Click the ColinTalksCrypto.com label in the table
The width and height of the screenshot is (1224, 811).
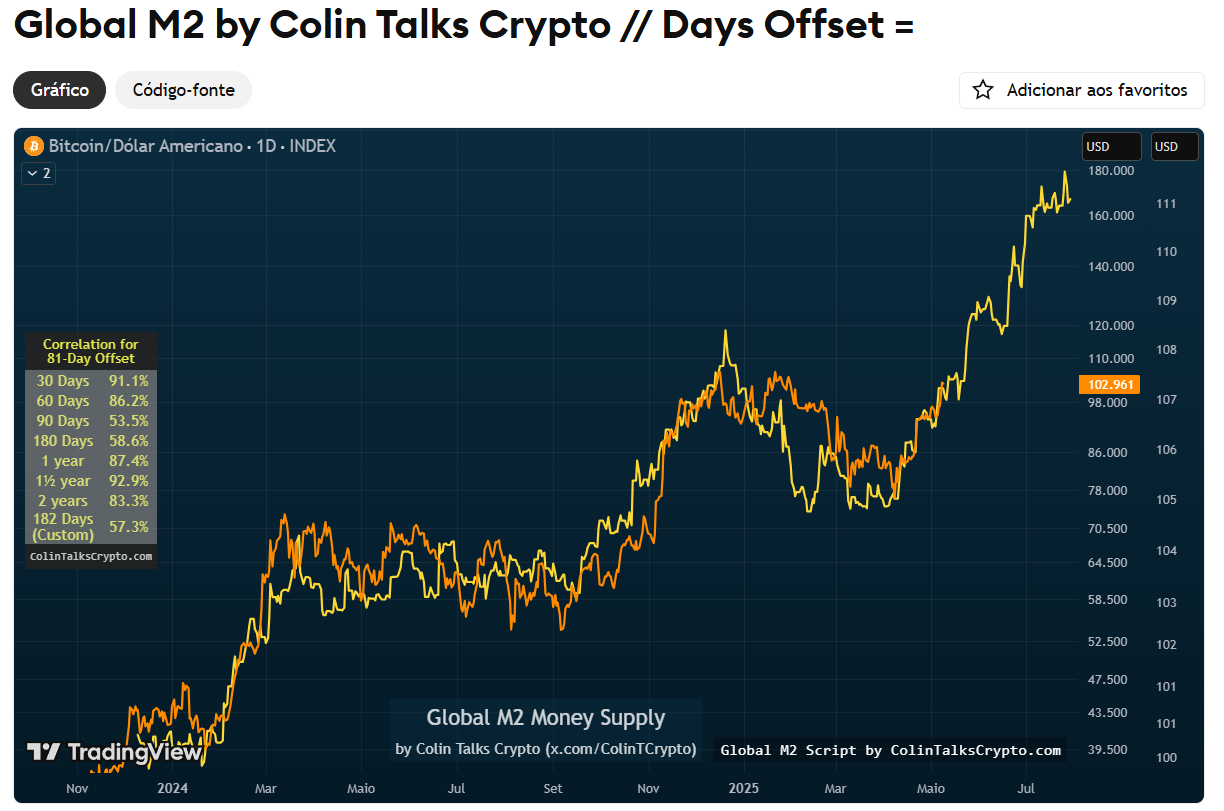pyautogui.click(x=90, y=555)
